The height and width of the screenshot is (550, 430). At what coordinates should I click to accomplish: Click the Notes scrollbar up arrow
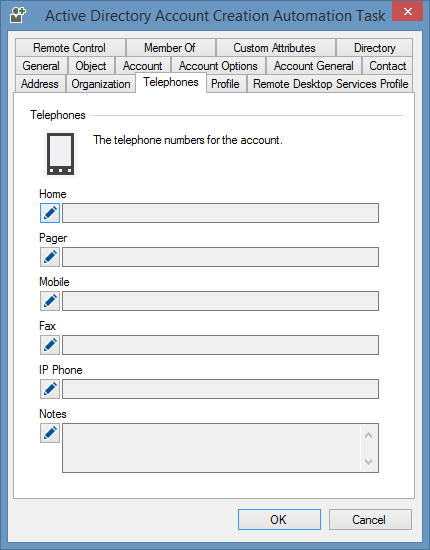tap(368, 435)
